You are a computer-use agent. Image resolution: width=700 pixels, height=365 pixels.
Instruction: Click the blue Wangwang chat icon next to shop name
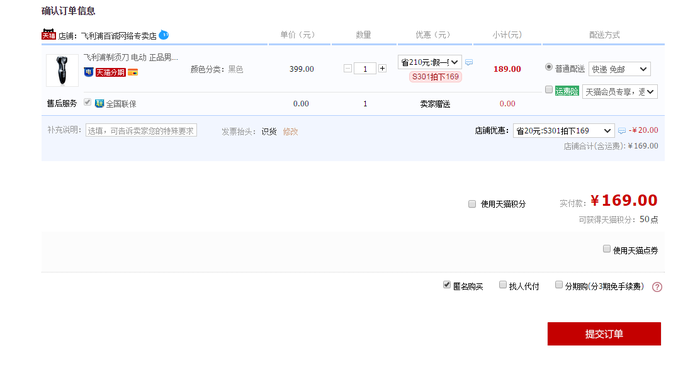point(164,35)
